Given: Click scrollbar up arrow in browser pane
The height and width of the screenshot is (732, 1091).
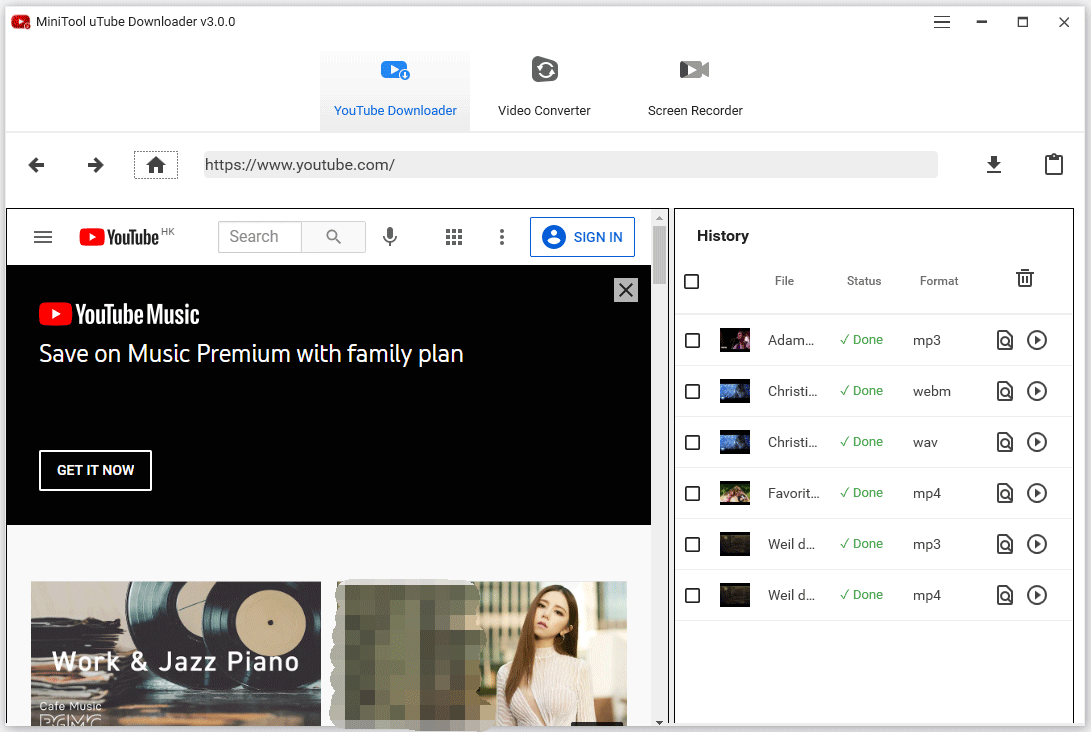Looking at the screenshot, I should [x=659, y=218].
